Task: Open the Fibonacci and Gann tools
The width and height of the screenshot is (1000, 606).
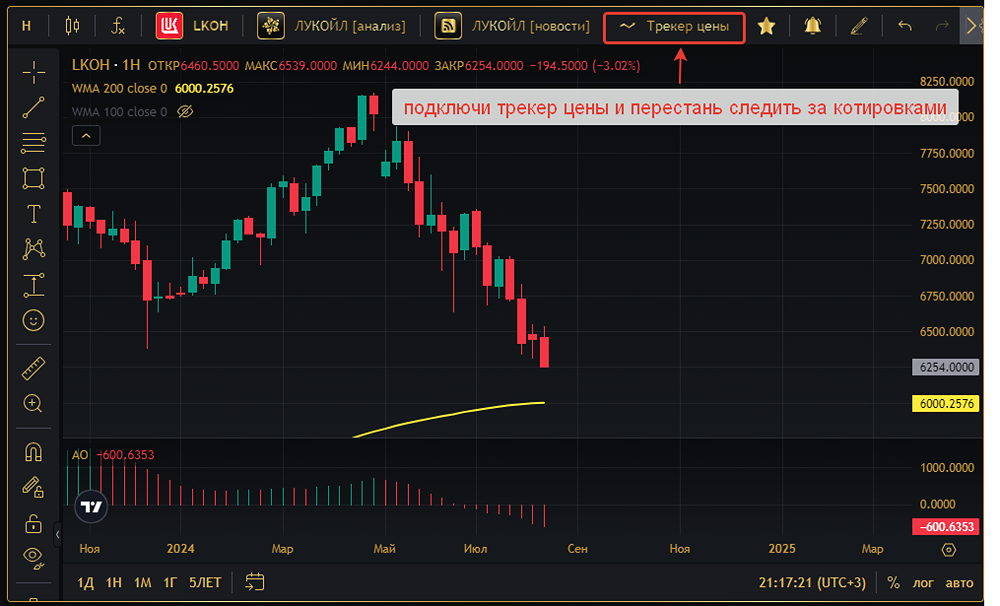Action: [34, 142]
